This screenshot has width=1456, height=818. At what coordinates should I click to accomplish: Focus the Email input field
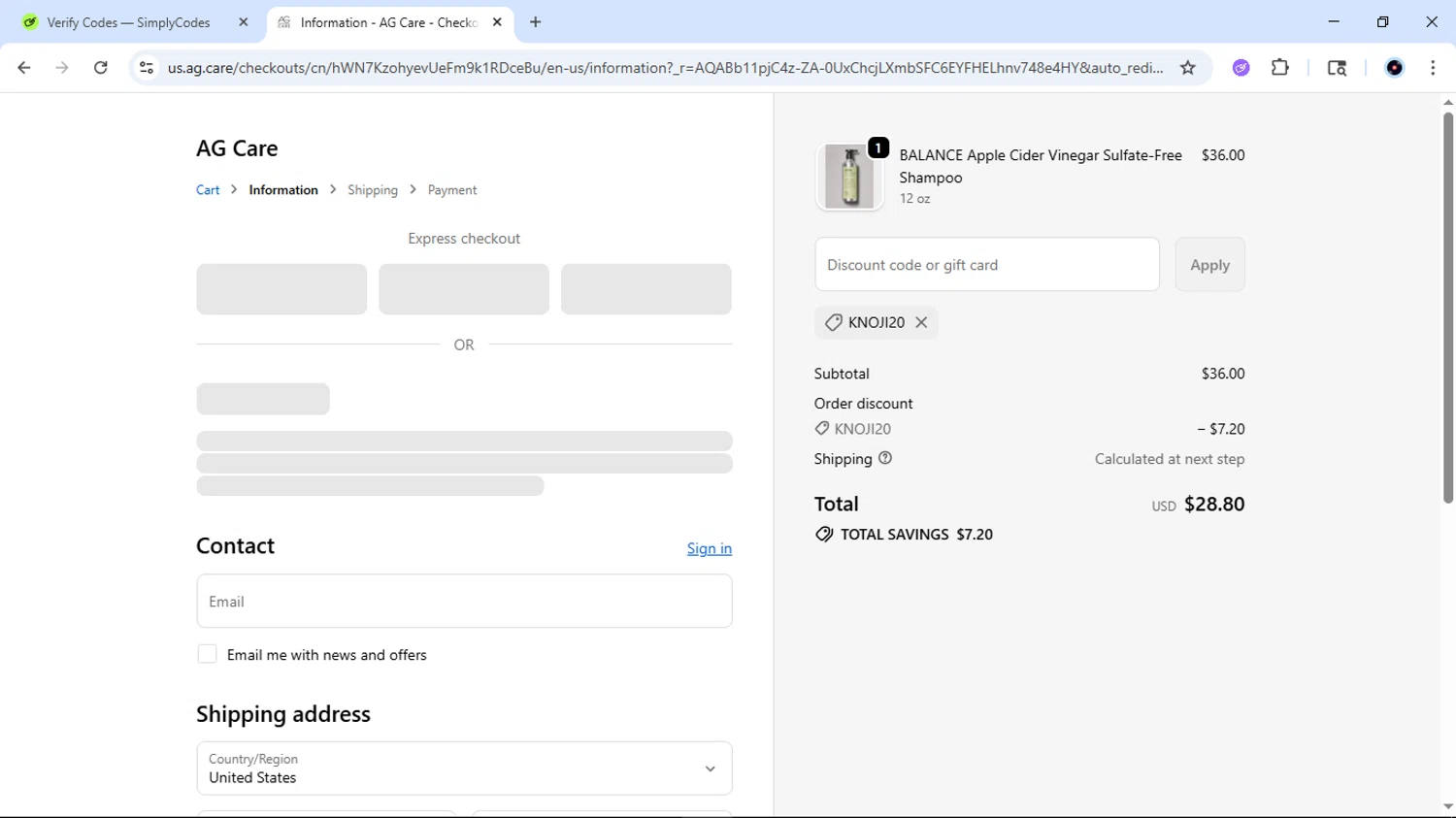[464, 602]
